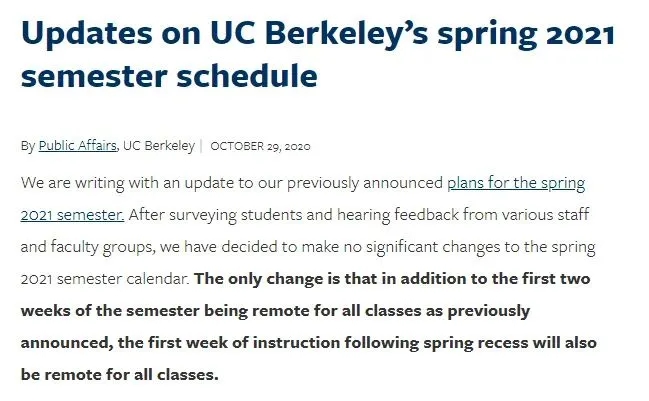649x401 pixels.
Task: Click the opening words "We are writing"
Action: click(x=70, y=183)
